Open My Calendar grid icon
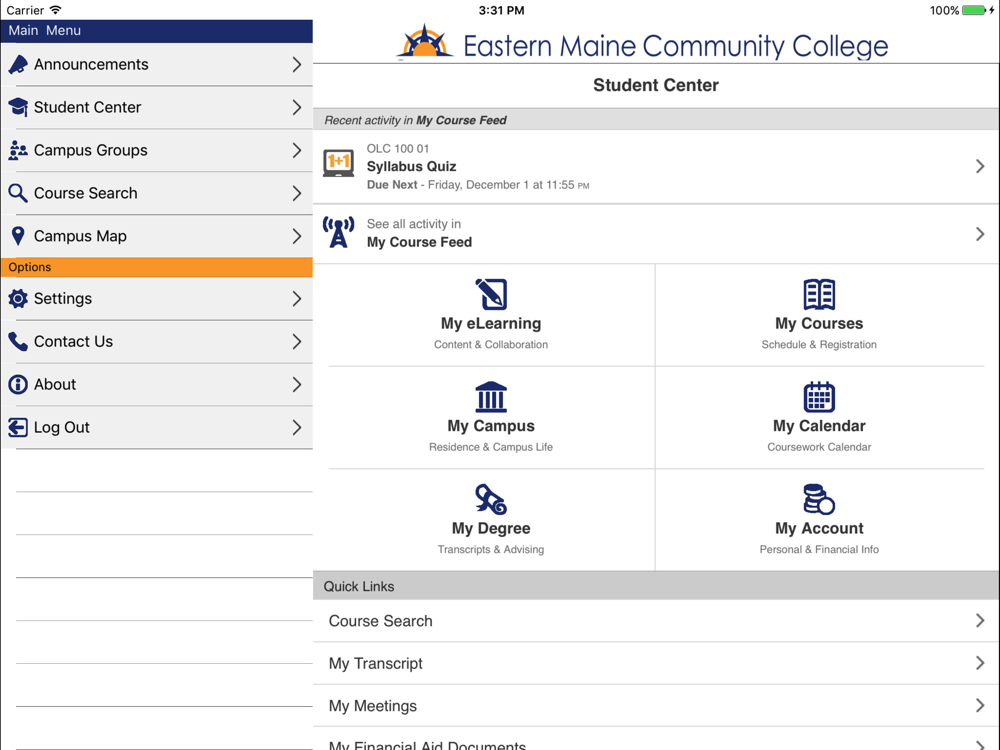This screenshot has height=750, width=1000. point(820,397)
